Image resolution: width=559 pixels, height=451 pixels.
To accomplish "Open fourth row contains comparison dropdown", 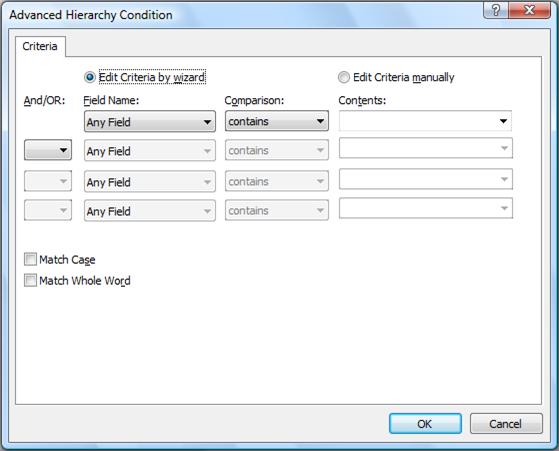I will coord(277,210).
